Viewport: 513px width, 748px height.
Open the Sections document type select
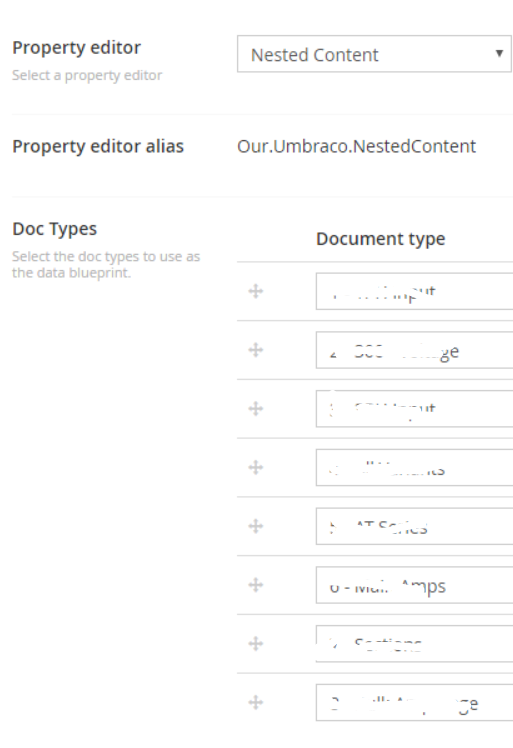(x=414, y=644)
